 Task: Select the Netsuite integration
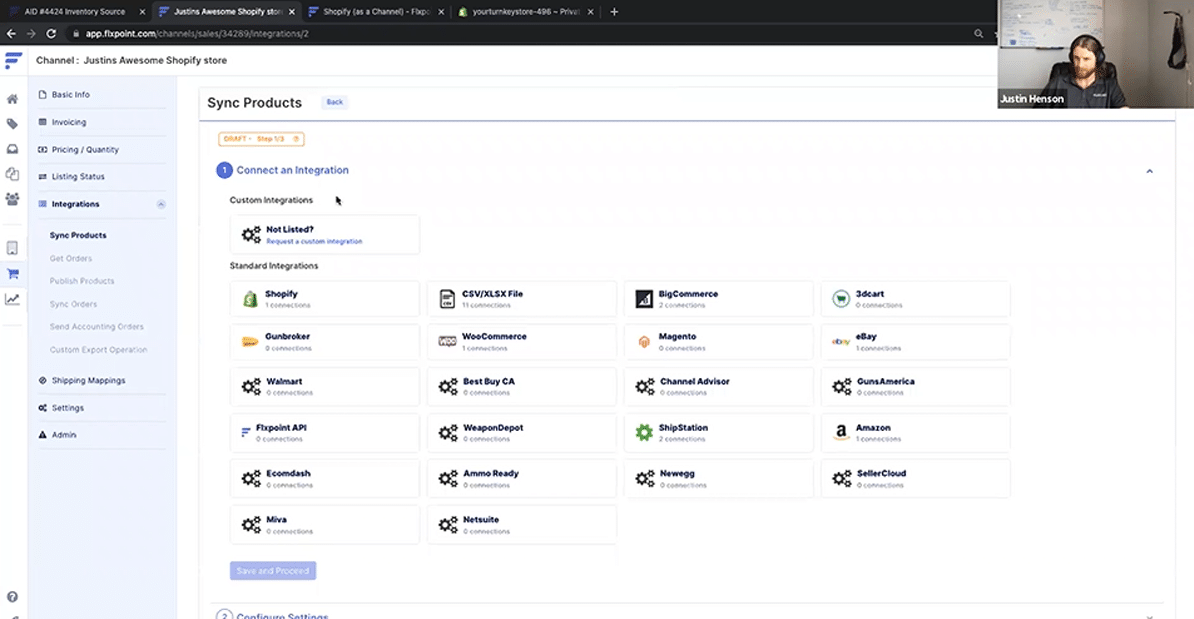tap(522, 525)
